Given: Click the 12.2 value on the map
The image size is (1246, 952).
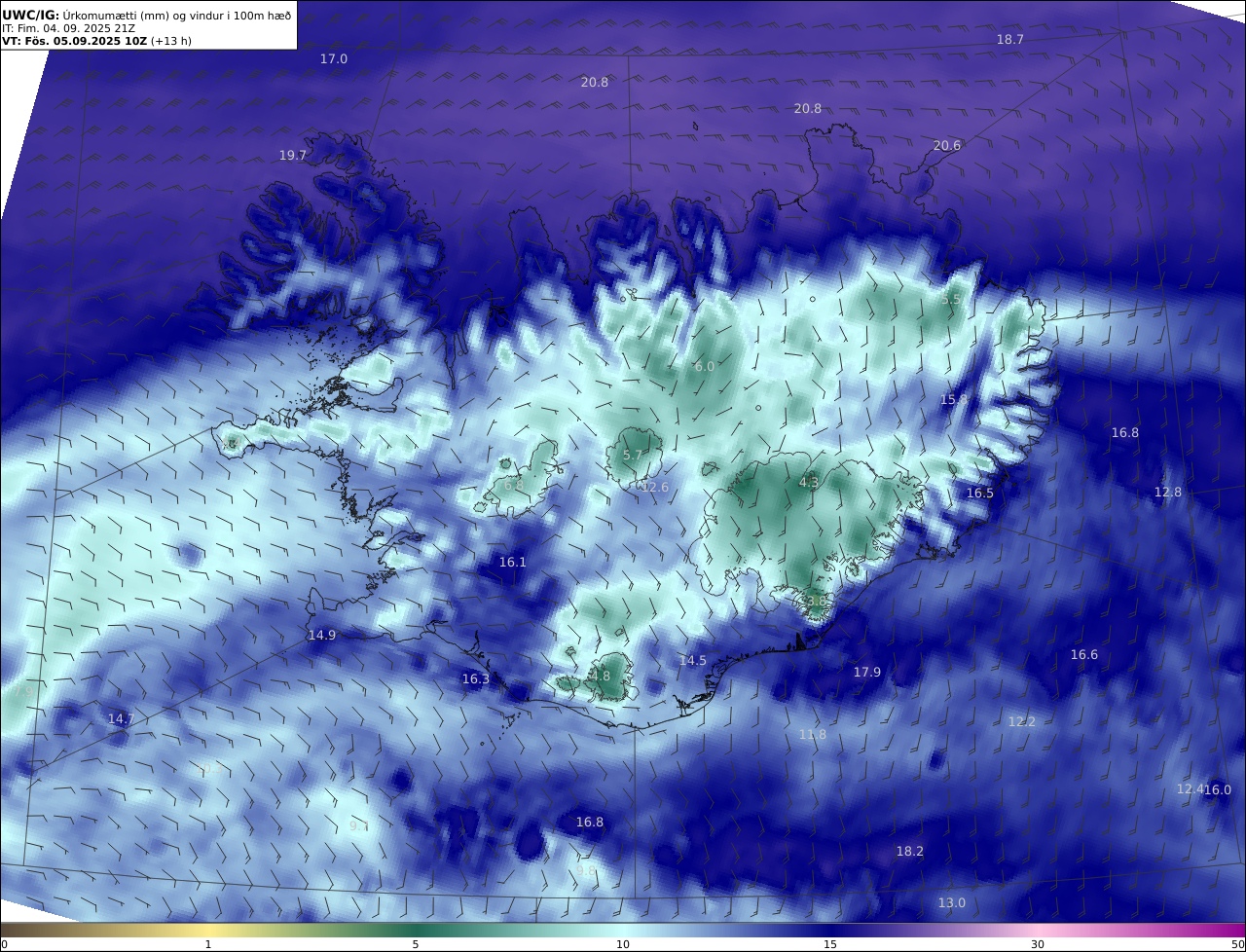Looking at the screenshot, I should 1022,722.
